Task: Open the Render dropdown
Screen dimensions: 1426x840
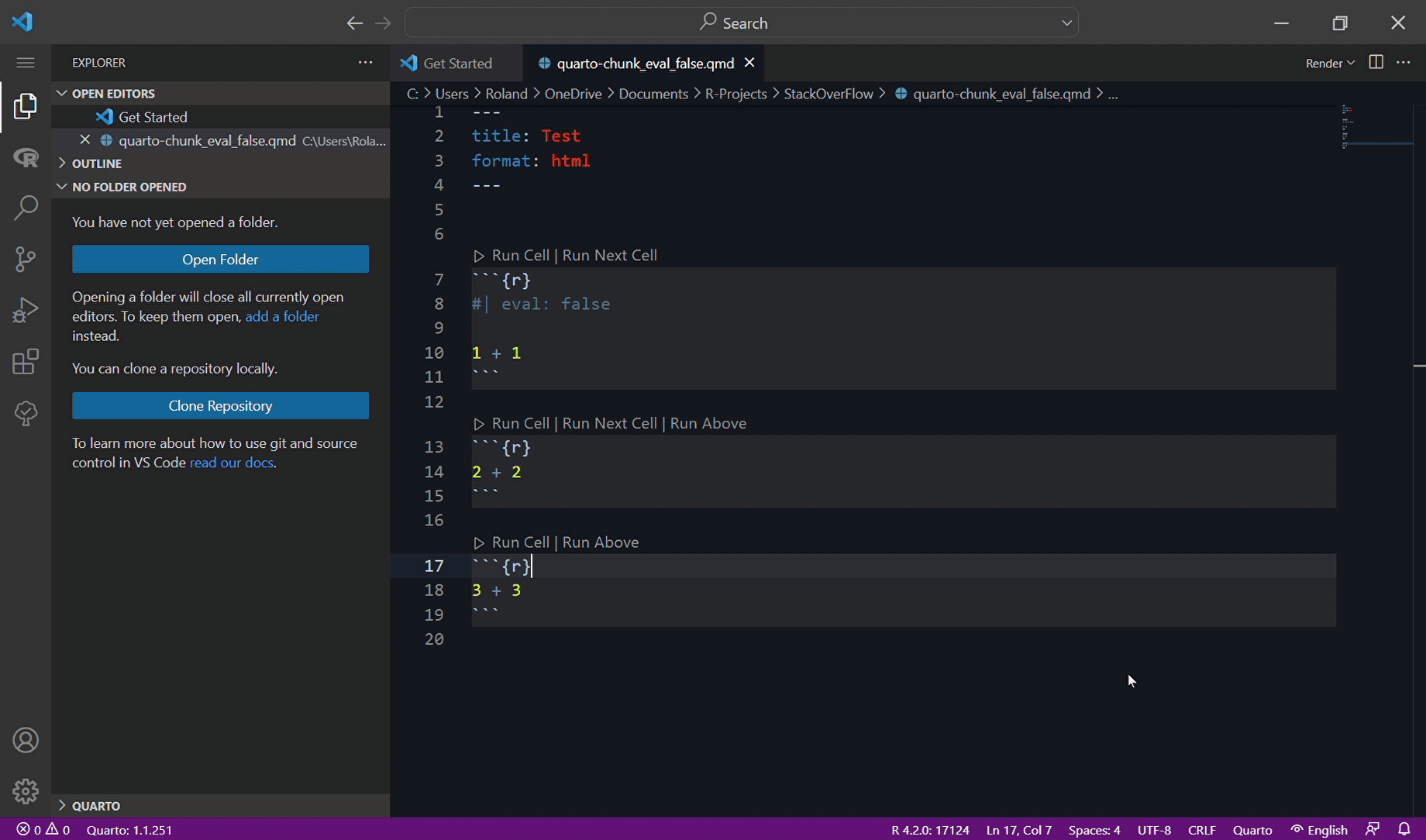Action: 1330,64
